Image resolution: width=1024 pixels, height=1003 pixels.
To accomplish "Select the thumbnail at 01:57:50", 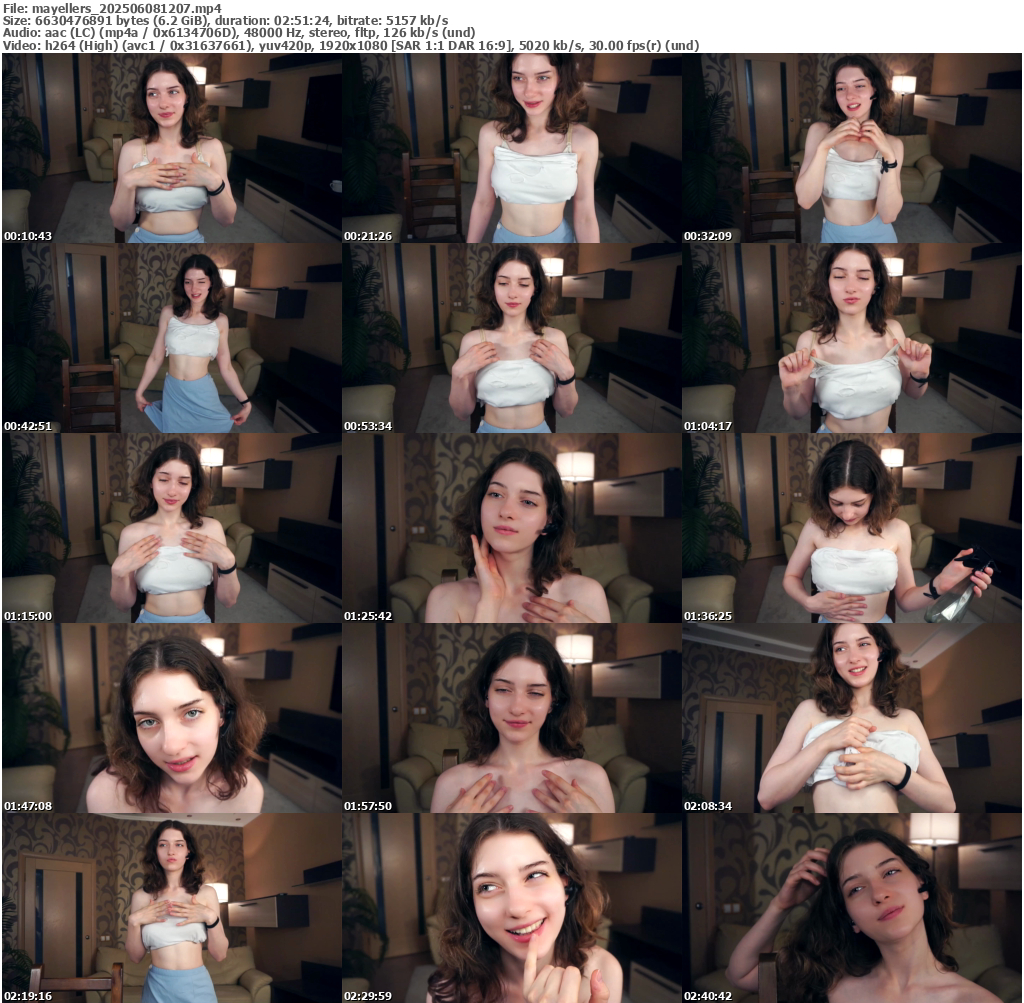I will [x=512, y=718].
